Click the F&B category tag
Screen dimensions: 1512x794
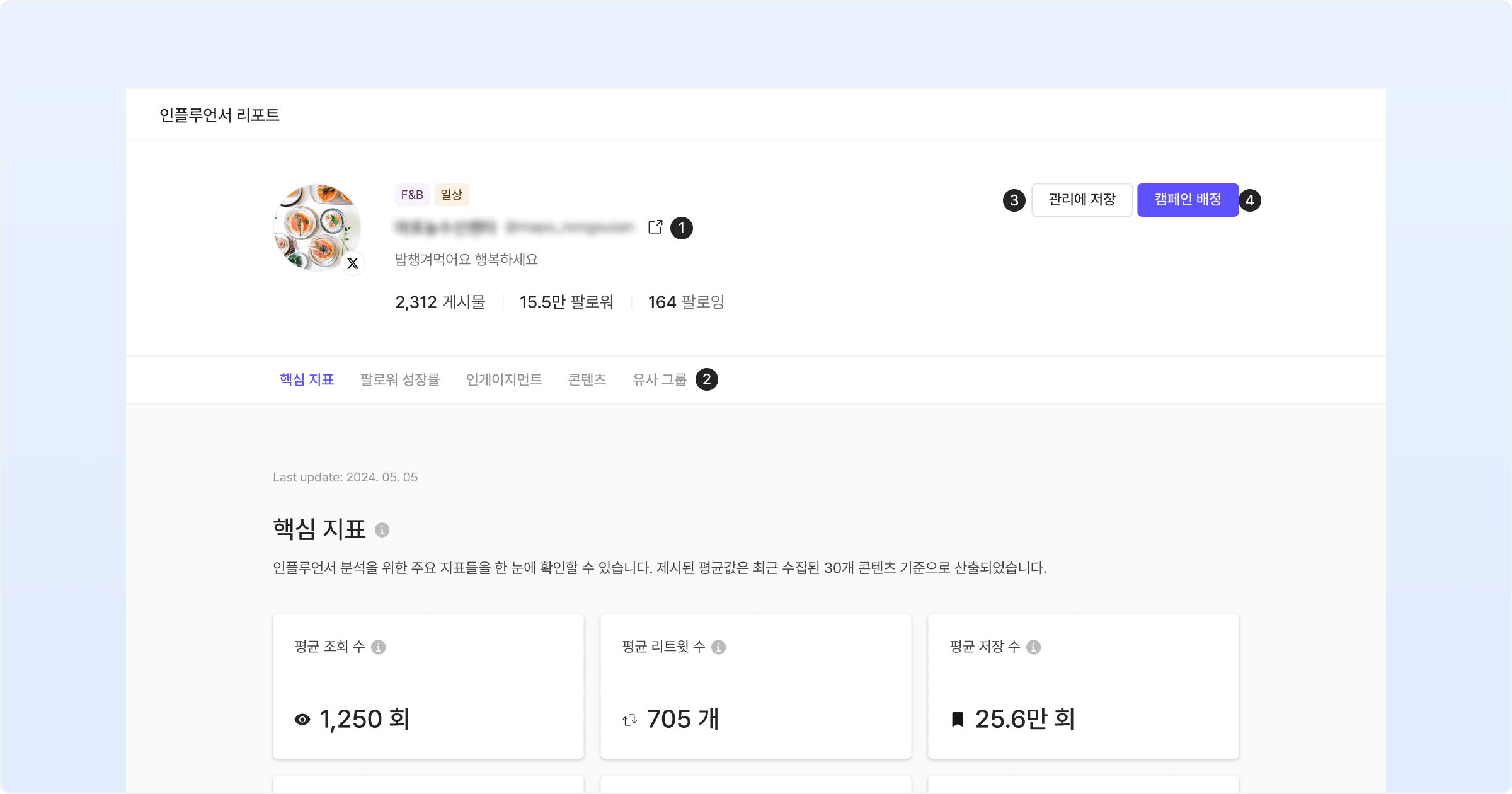[412, 195]
